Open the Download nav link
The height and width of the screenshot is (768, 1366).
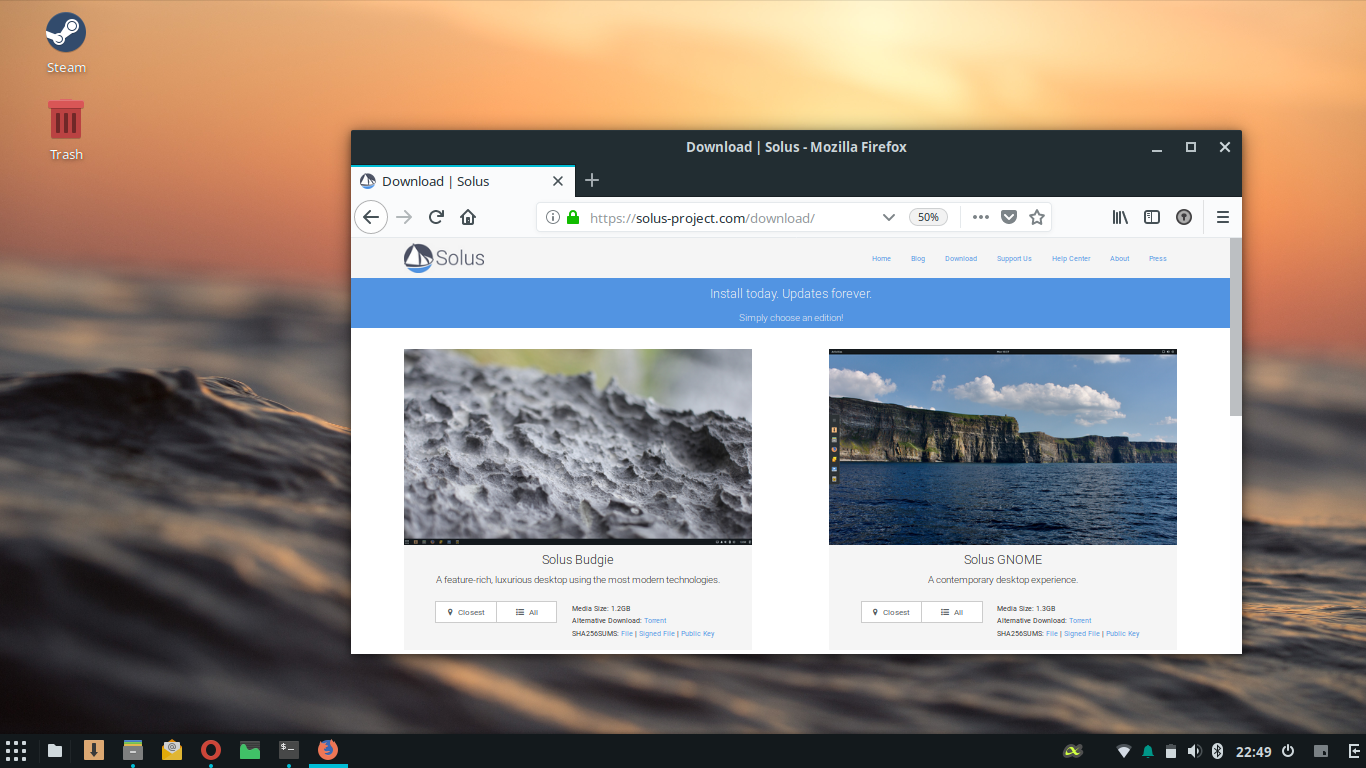point(961,259)
